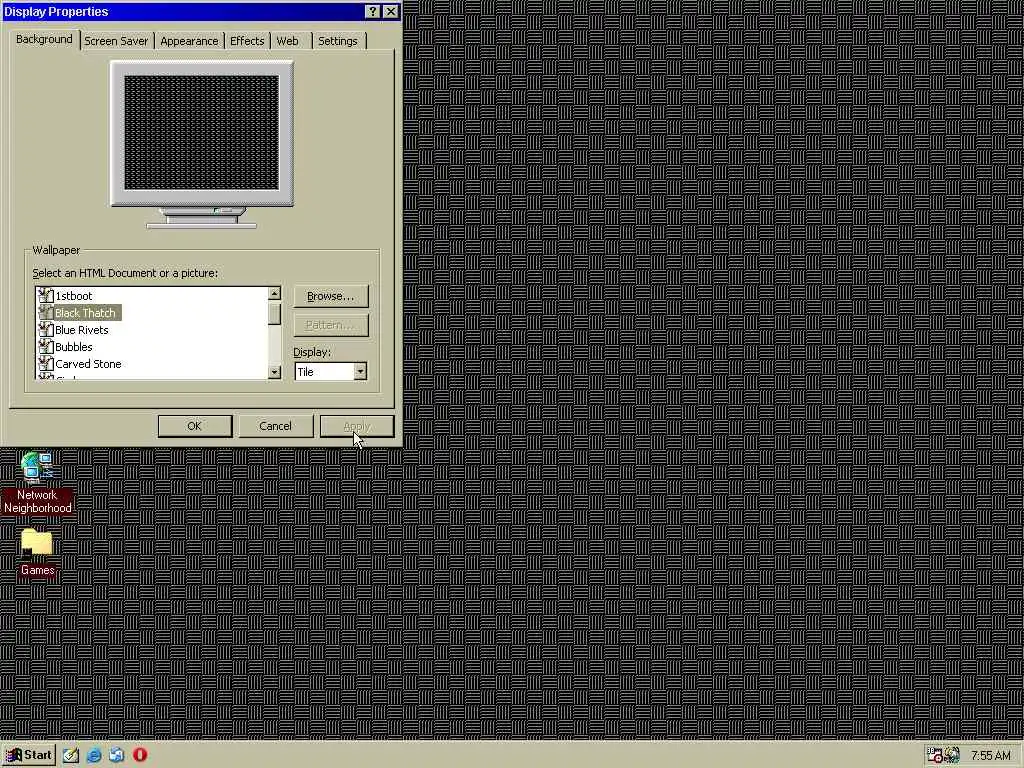1024x768 pixels.
Task: Click the Browse... button
Action: pyautogui.click(x=330, y=296)
